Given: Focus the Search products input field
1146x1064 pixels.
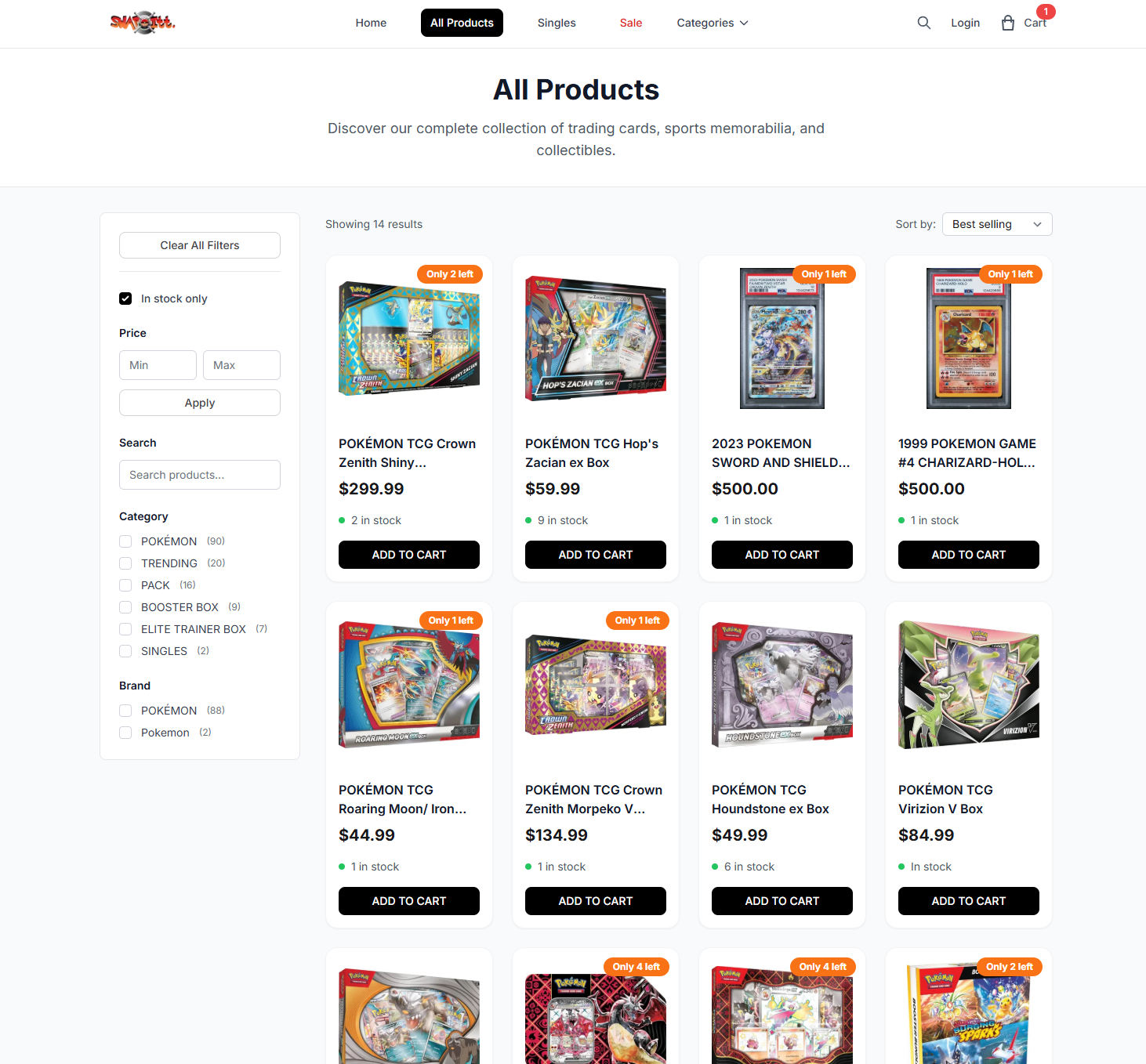Looking at the screenshot, I should pyautogui.click(x=200, y=475).
